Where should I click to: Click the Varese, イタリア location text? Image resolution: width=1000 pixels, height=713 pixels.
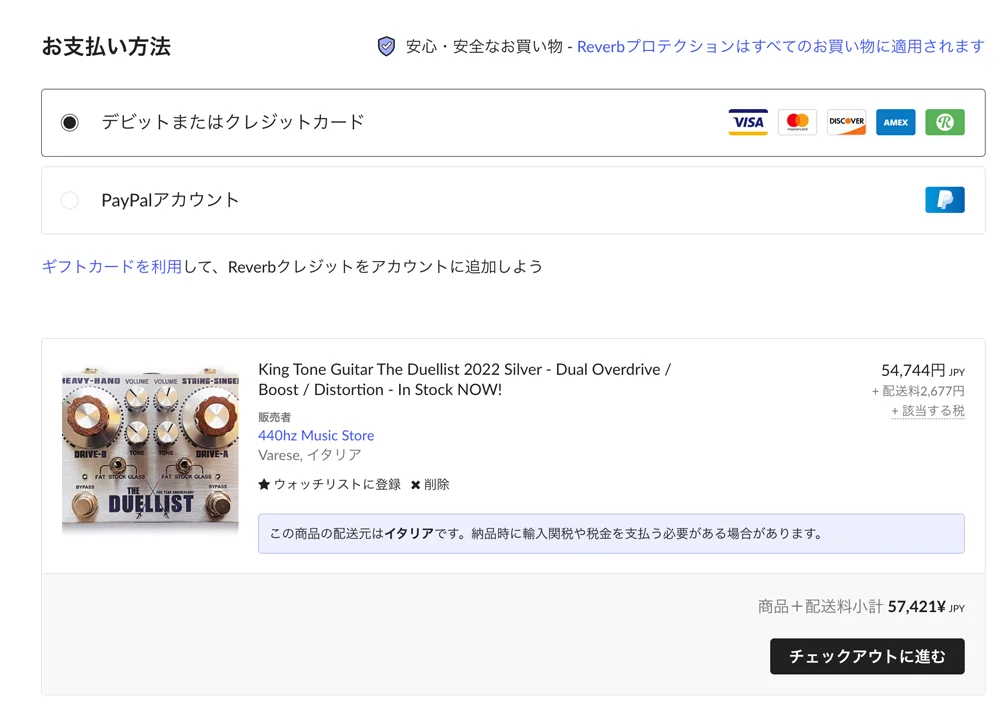pyautogui.click(x=310, y=455)
